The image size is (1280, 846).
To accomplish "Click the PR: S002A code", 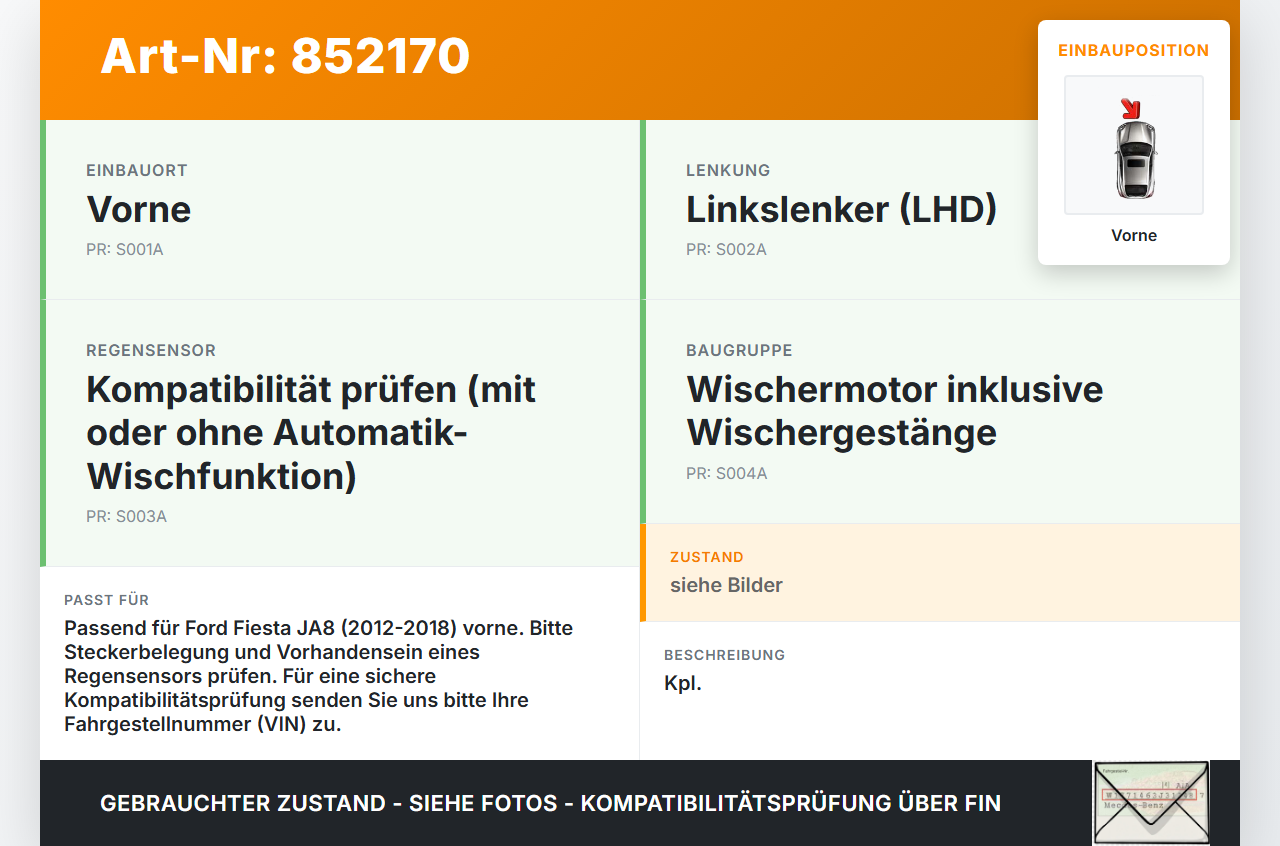I will click(726, 249).
